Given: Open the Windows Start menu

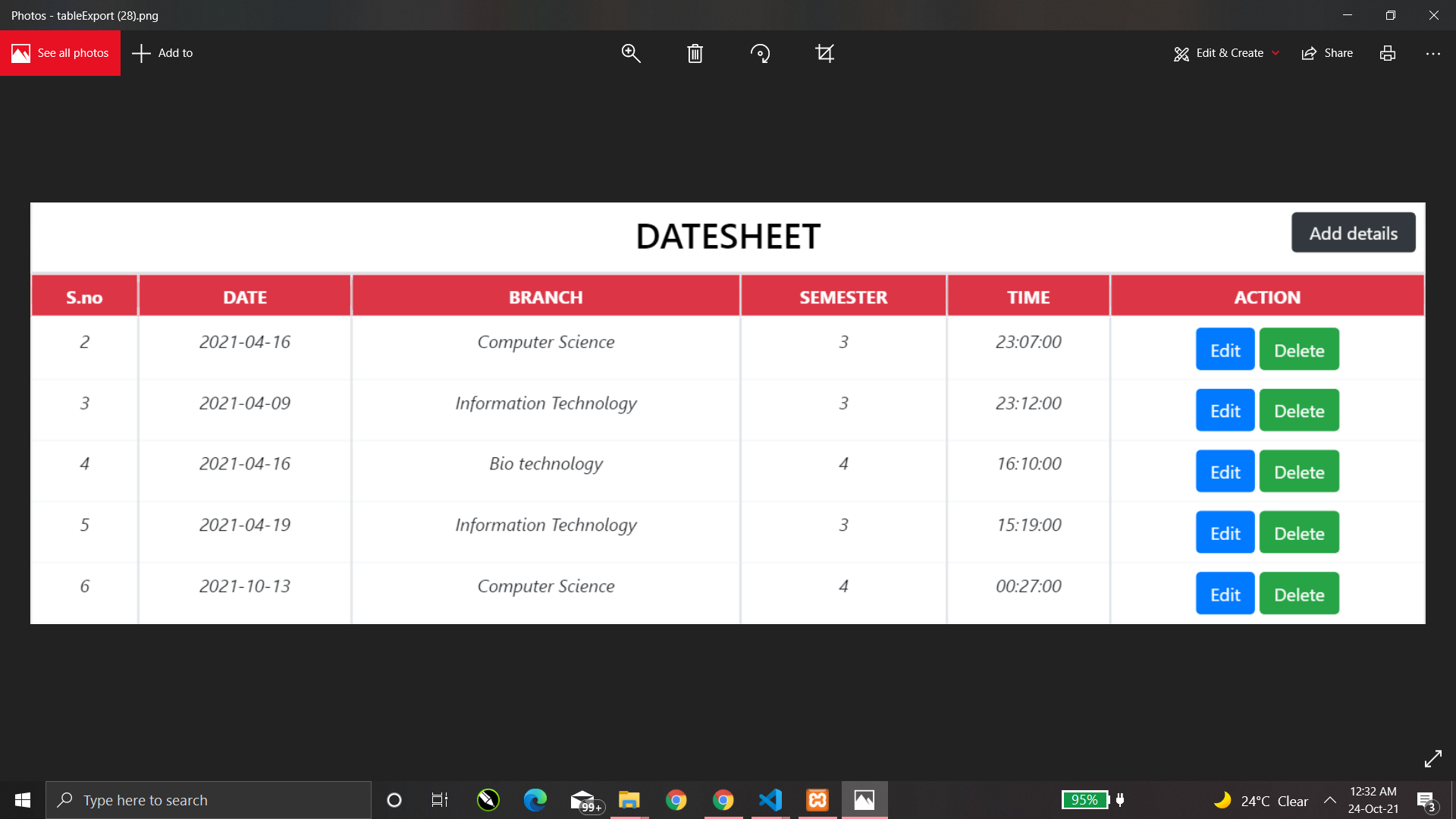Looking at the screenshot, I should (23, 800).
